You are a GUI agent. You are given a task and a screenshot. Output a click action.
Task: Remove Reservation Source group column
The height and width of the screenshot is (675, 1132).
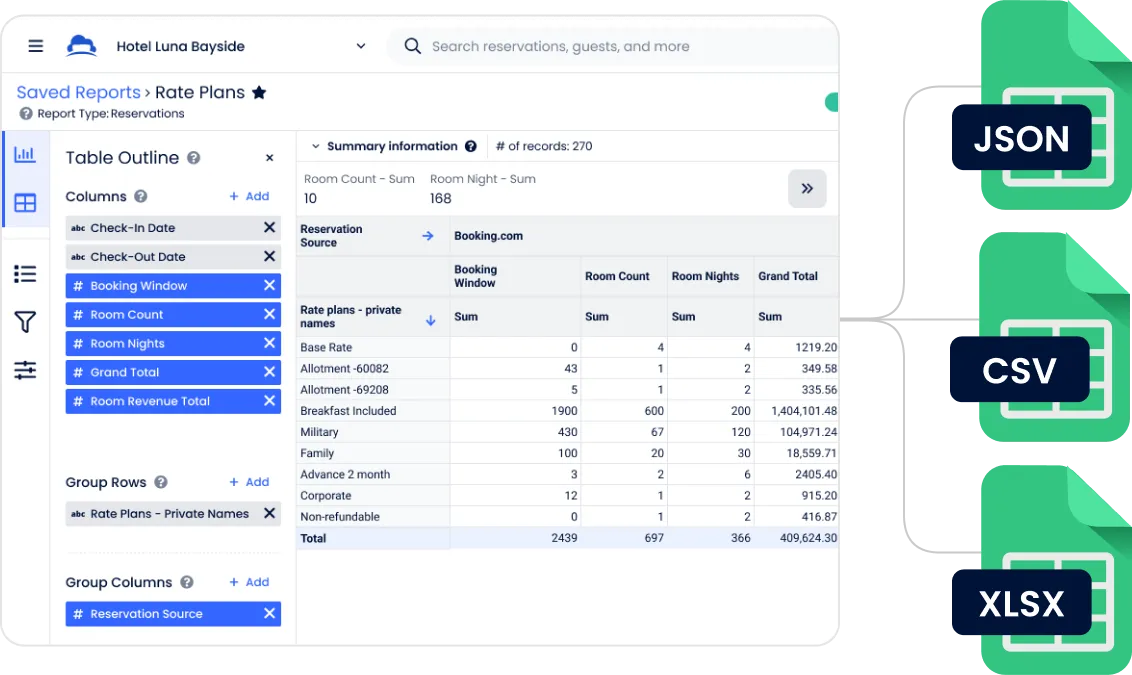[x=269, y=614]
